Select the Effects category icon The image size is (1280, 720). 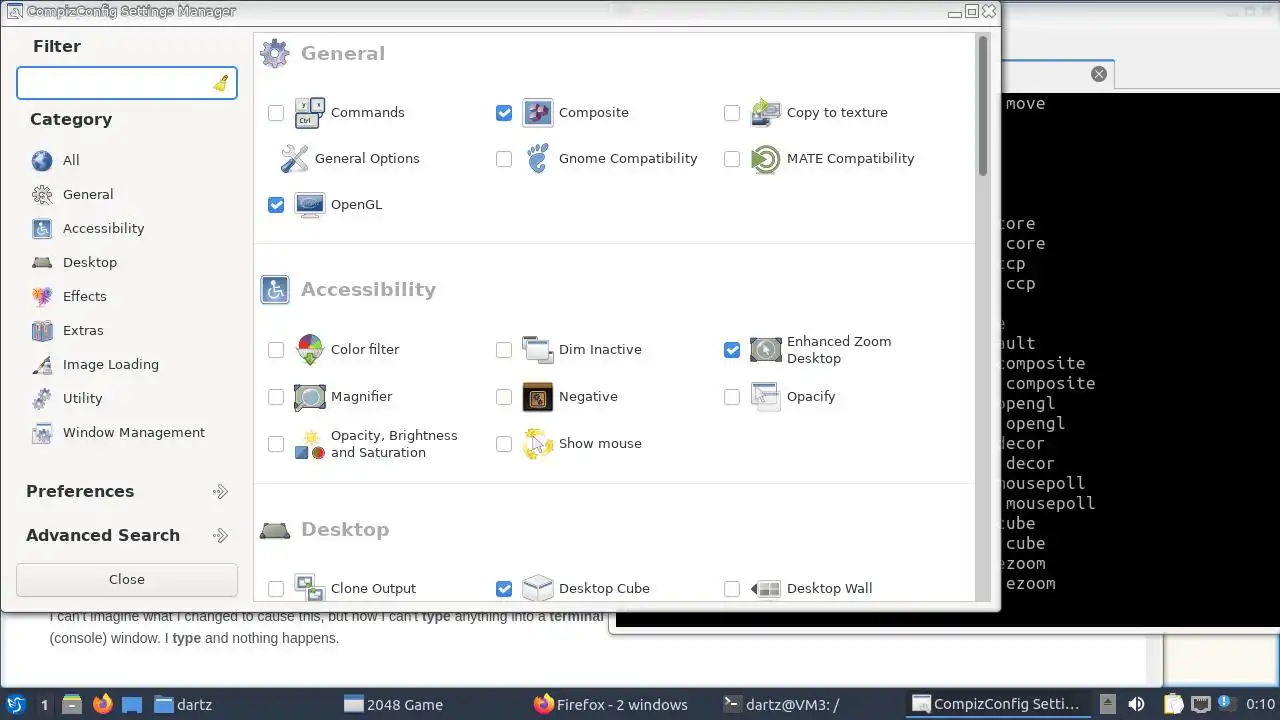pyautogui.click(x=42, y=297)
